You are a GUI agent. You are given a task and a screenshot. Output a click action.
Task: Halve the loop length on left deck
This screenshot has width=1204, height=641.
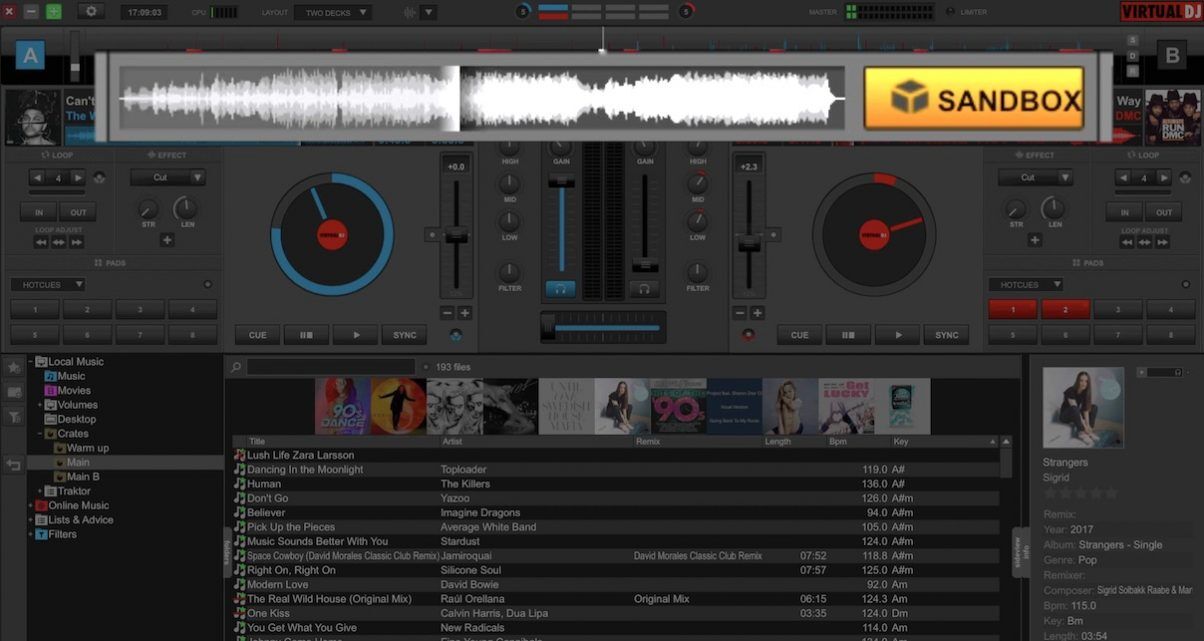coord(38,178)
